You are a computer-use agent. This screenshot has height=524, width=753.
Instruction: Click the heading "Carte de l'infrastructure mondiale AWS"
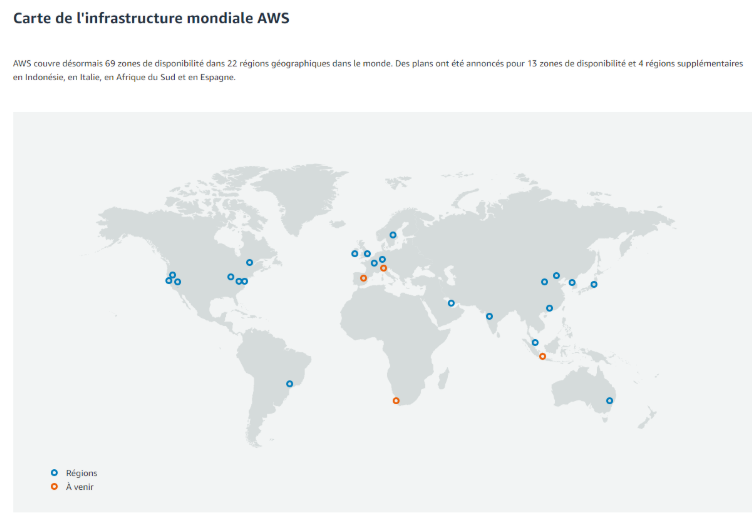[151, 18]
